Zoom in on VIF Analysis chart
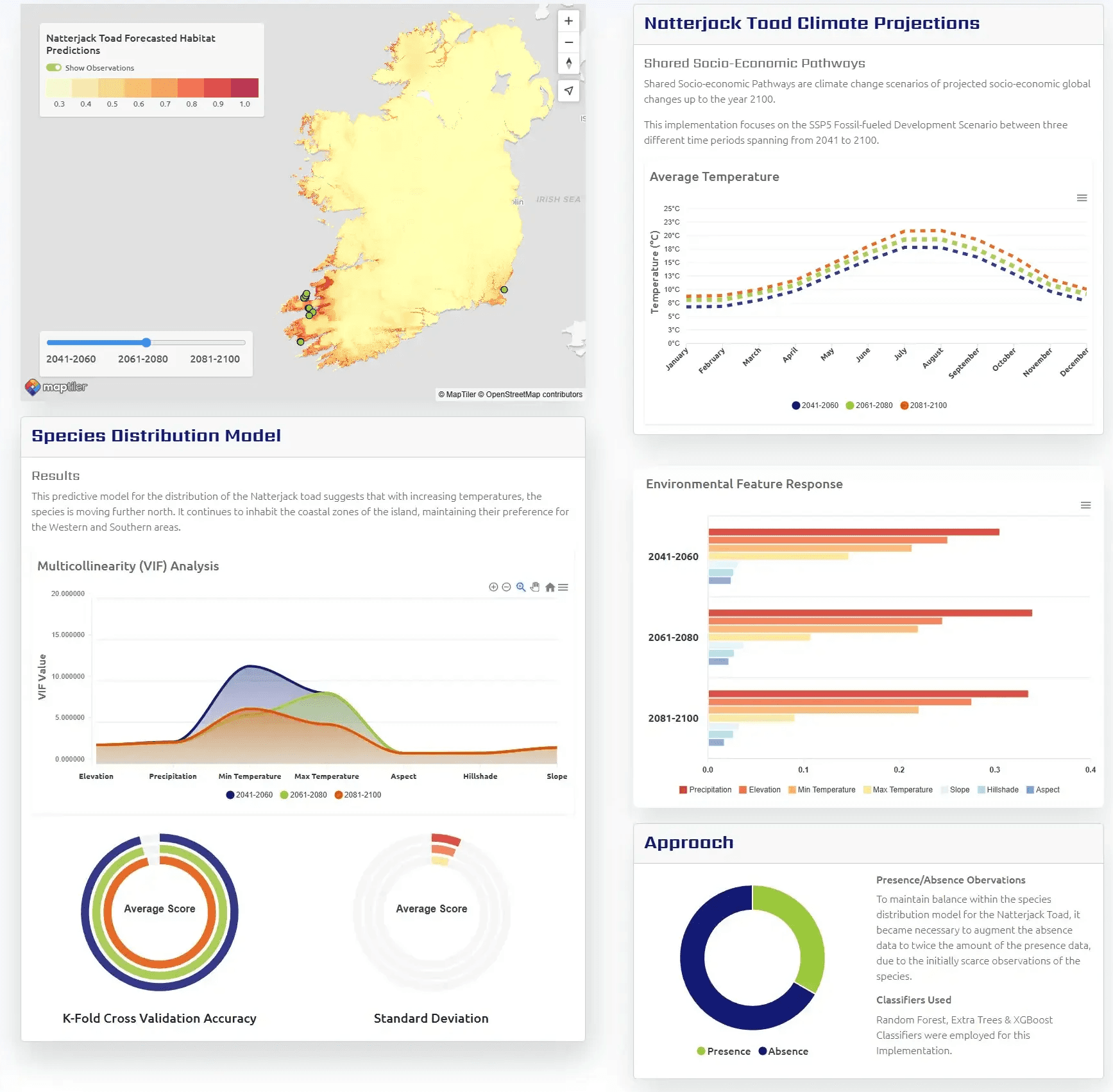Image resolution: width=1113 pixels, height=1092 pixels. click(x=493, y=587)
